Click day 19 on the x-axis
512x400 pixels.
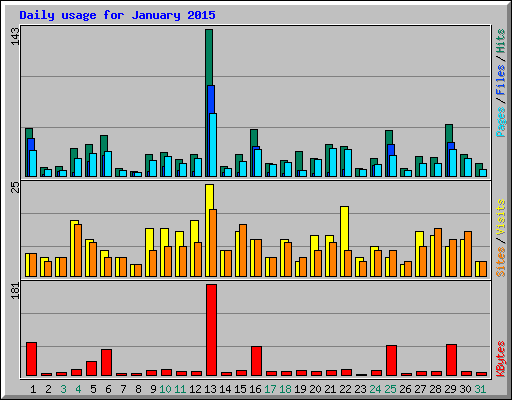click(300, 389)
